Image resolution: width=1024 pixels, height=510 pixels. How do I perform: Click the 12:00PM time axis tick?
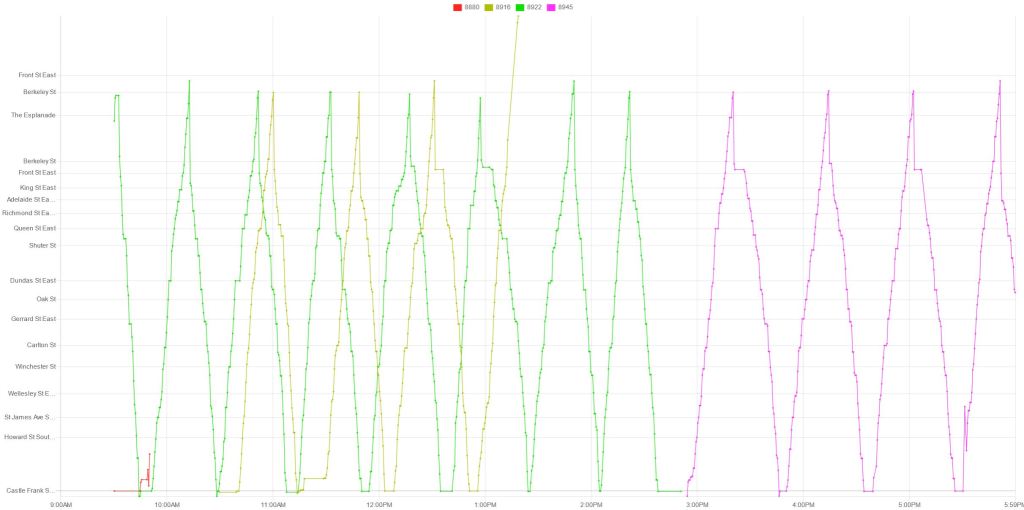click(x=378, y=504)
